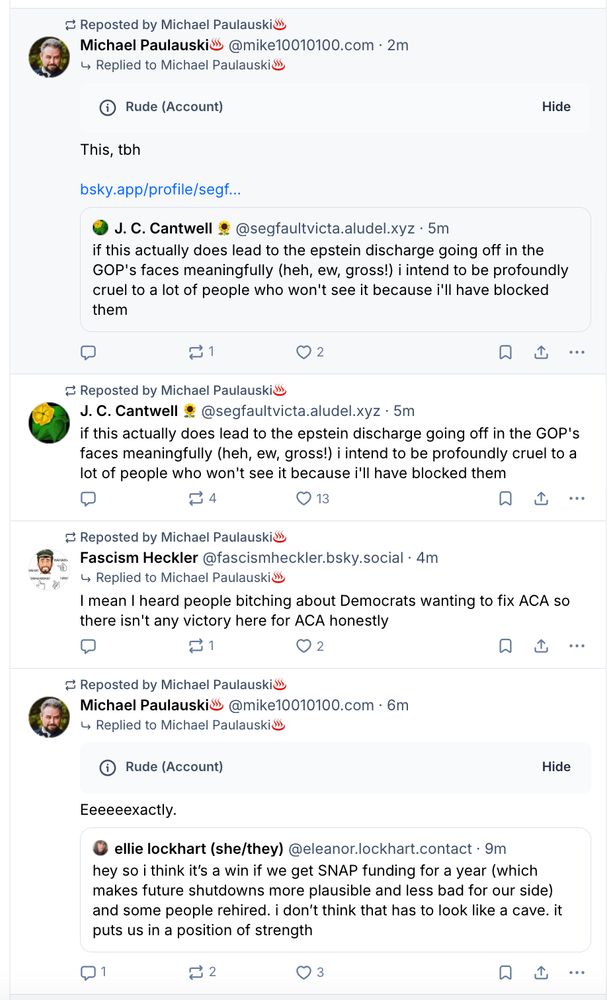
Task: Open Fascism Heckler's profile name link
Action: click(139, 557)
